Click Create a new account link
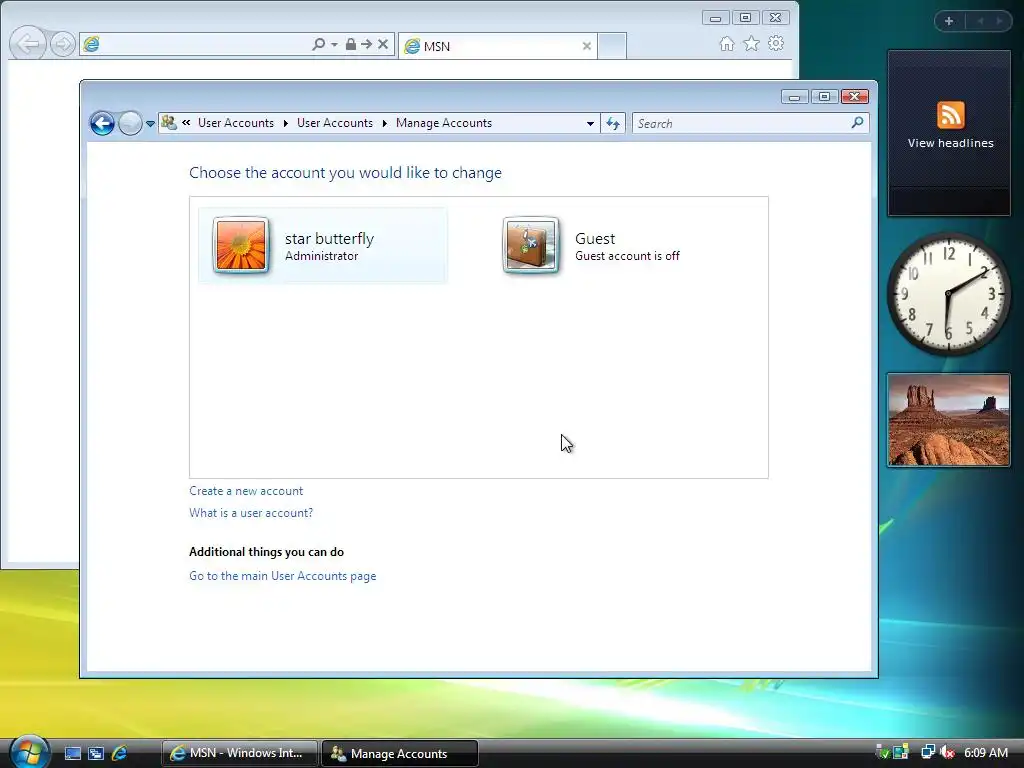Image resolution: width=1024 pixels, height=768 pixels. [246, 490]
